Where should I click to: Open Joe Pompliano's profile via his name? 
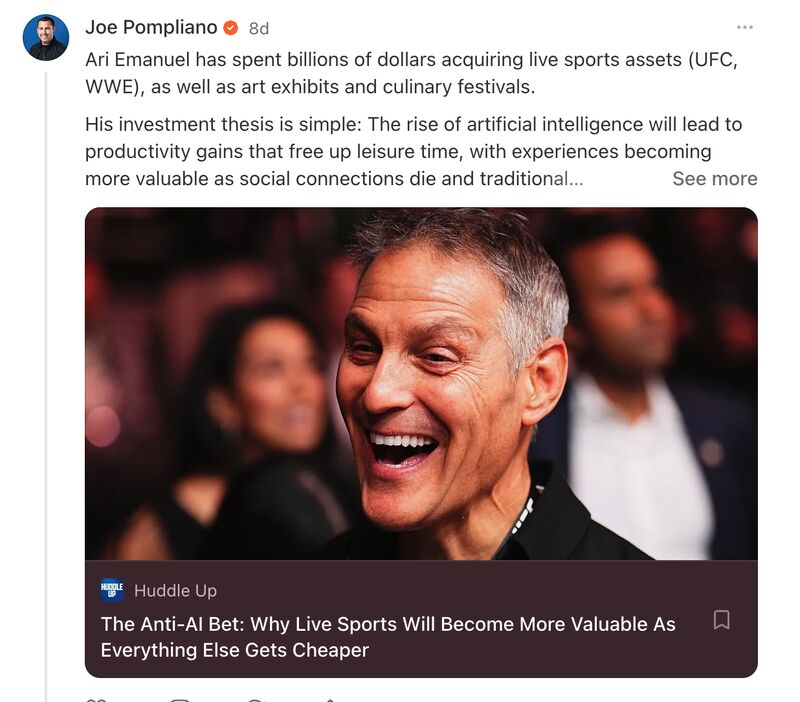pyautogui.click(x=150, y=29)
